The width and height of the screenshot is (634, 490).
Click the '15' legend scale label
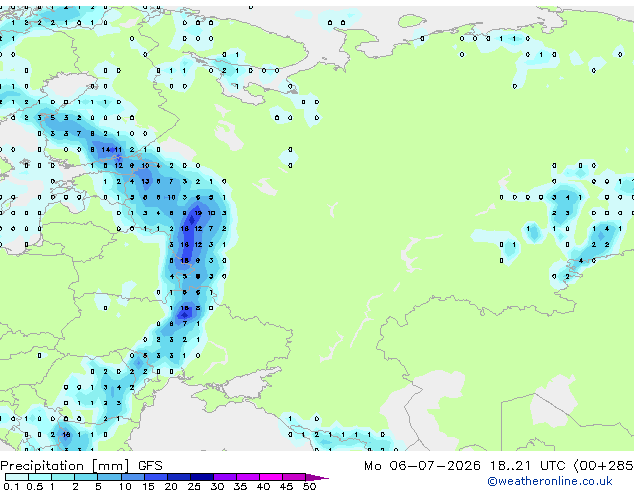click(148, 486)
